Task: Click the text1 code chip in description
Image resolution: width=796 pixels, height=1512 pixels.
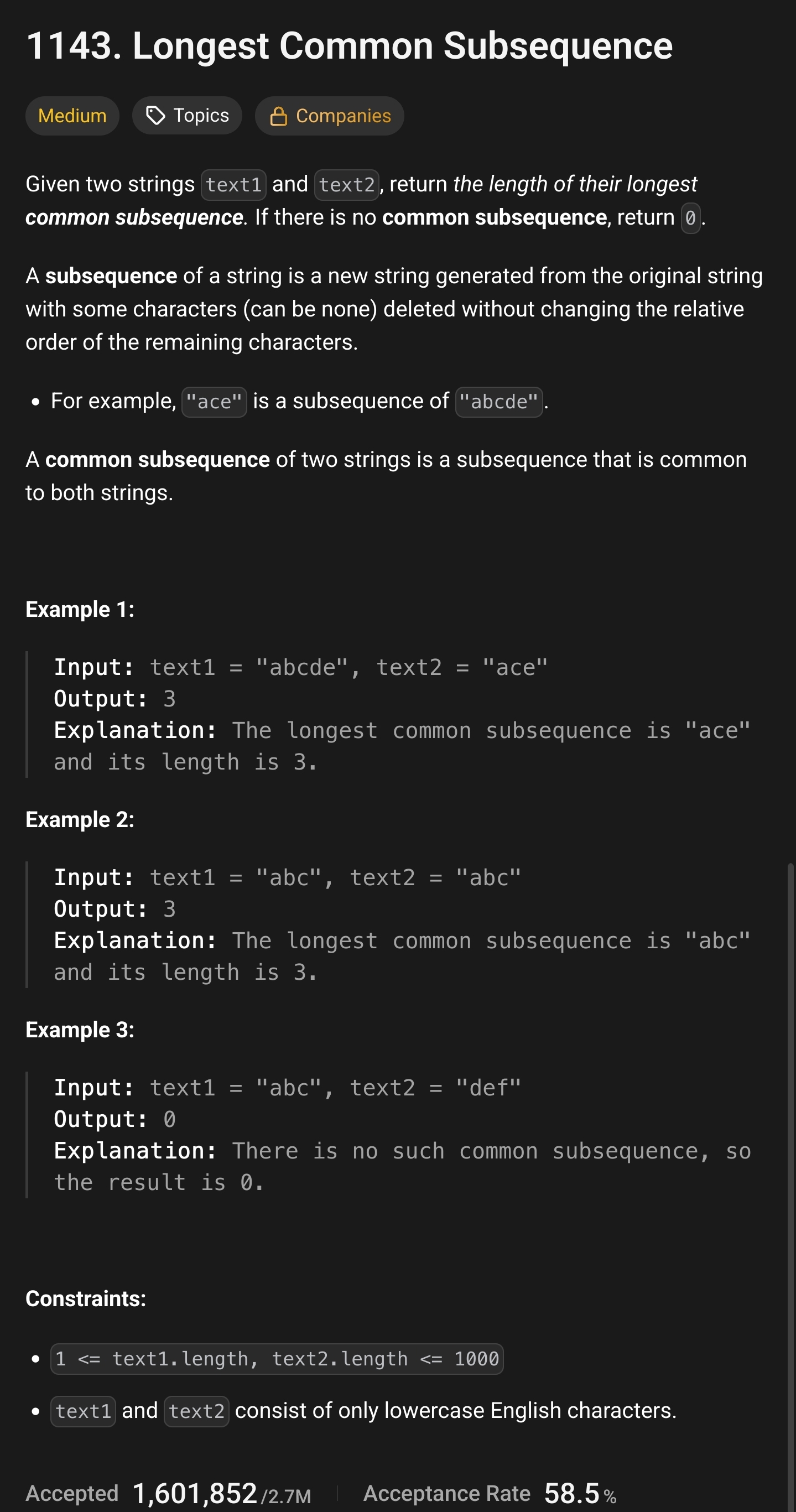Action: 233,185
